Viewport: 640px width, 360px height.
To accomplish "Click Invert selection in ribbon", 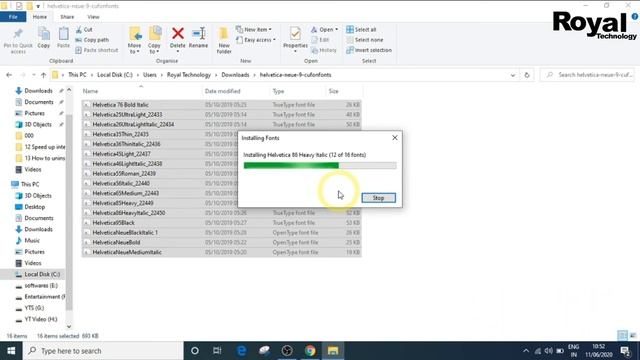I will pyautogui.click(x=369, y=50).
